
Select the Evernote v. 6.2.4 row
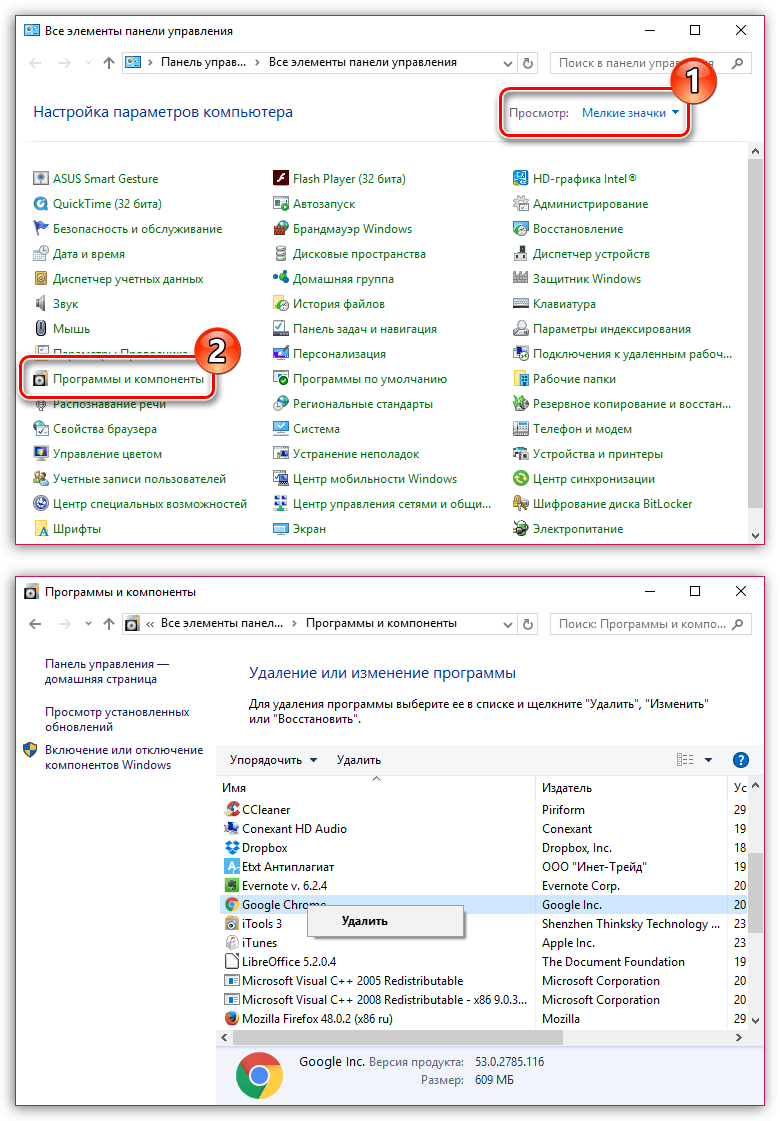point(483,886)
